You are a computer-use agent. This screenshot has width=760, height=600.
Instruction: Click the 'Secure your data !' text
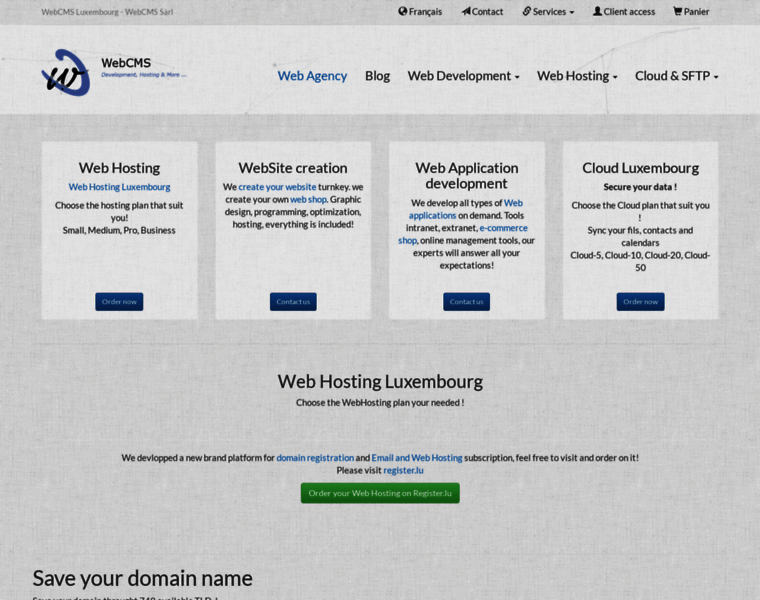640,187
